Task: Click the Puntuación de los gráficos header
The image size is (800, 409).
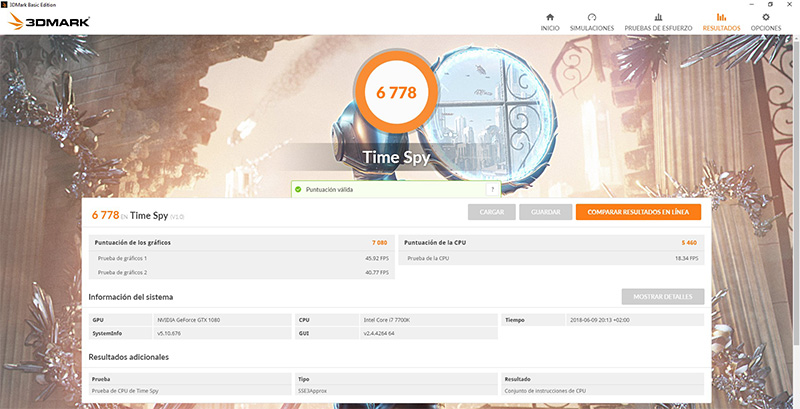Action: 133,243
